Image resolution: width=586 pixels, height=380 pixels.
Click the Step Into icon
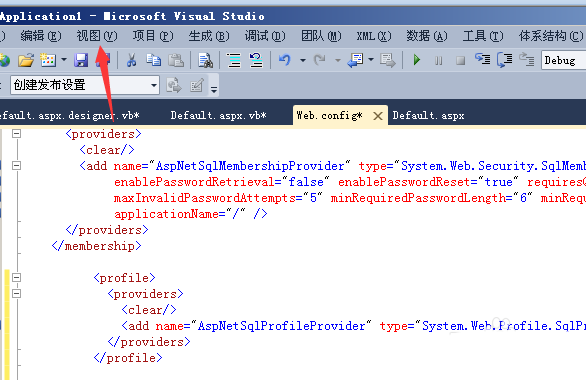click(482, 59)
